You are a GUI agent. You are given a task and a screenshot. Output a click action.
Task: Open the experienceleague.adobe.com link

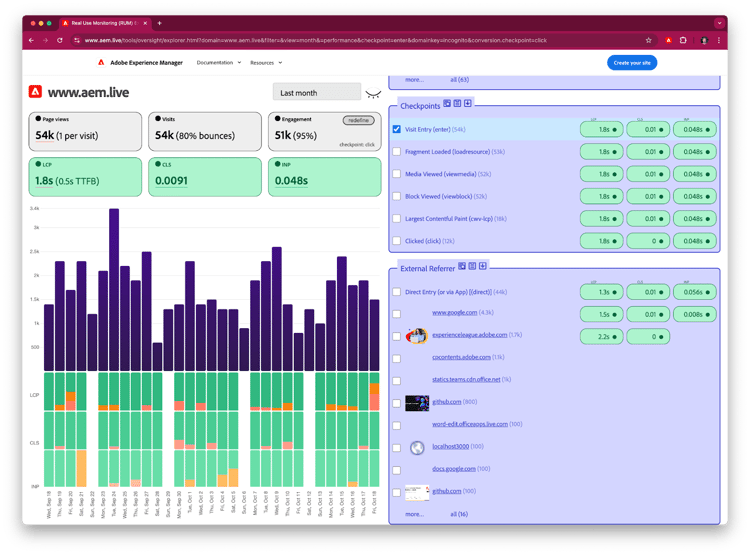coord(469,335)
